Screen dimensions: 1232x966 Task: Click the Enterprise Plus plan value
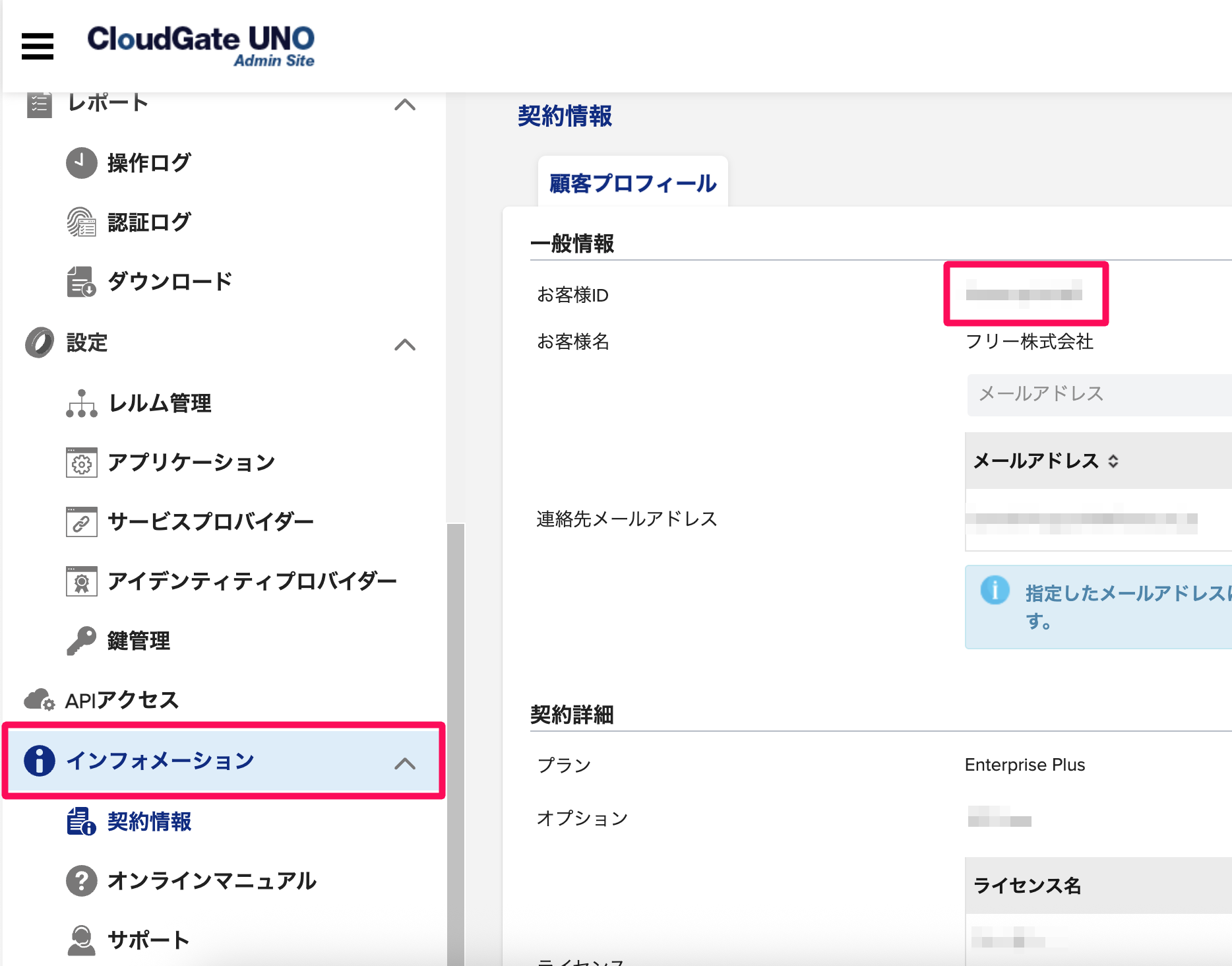[1024, 765]
